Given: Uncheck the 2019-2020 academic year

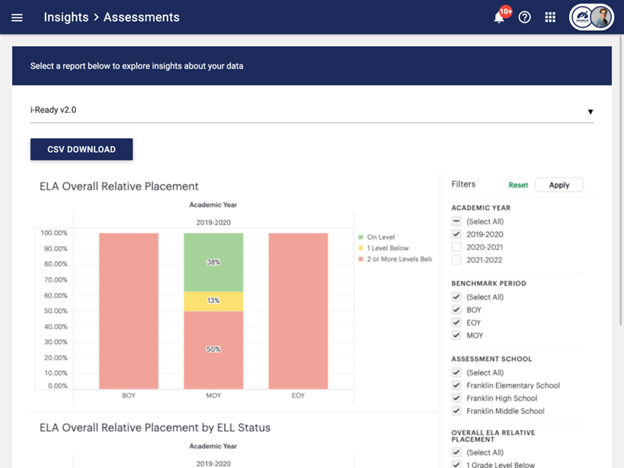Looking at the screenshot, I should pyautogui.click(x=456, y=234).
